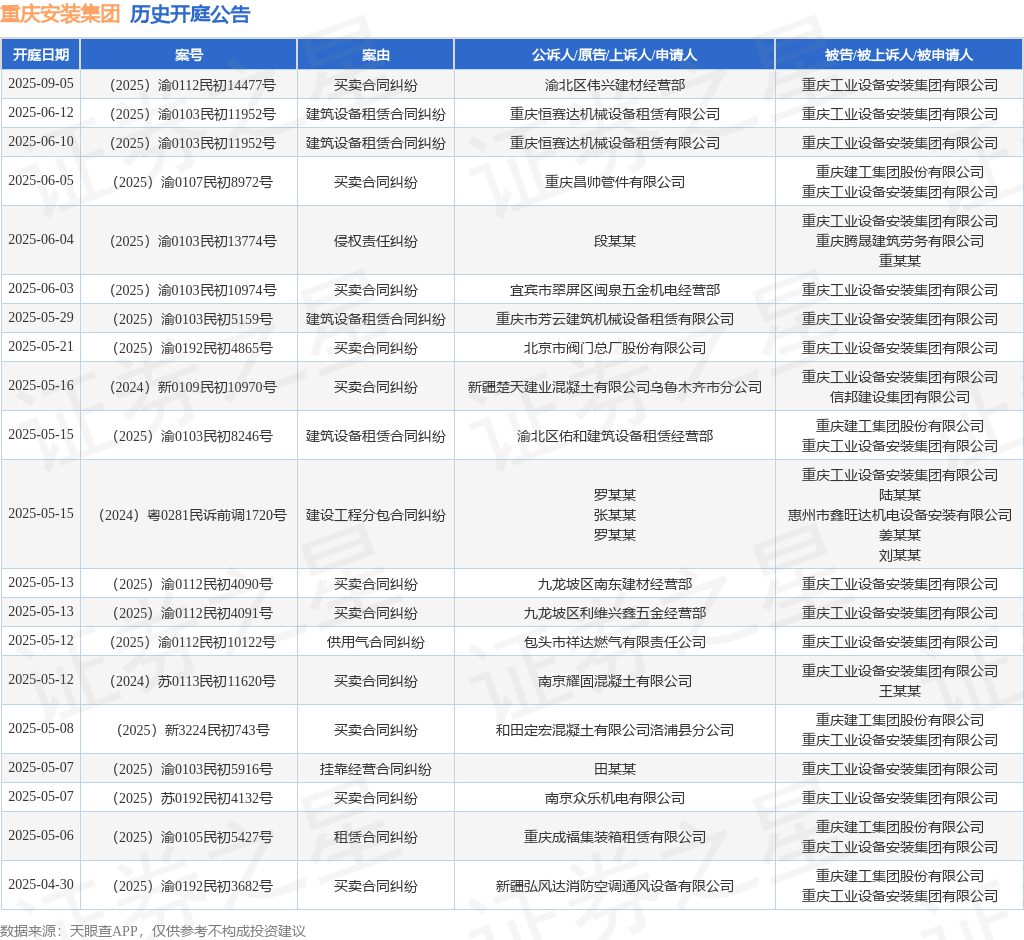Click case number 渝0103民初5916号
Image resolution: width=1024 pixels, height=940 pixels.
click(217, 770)
